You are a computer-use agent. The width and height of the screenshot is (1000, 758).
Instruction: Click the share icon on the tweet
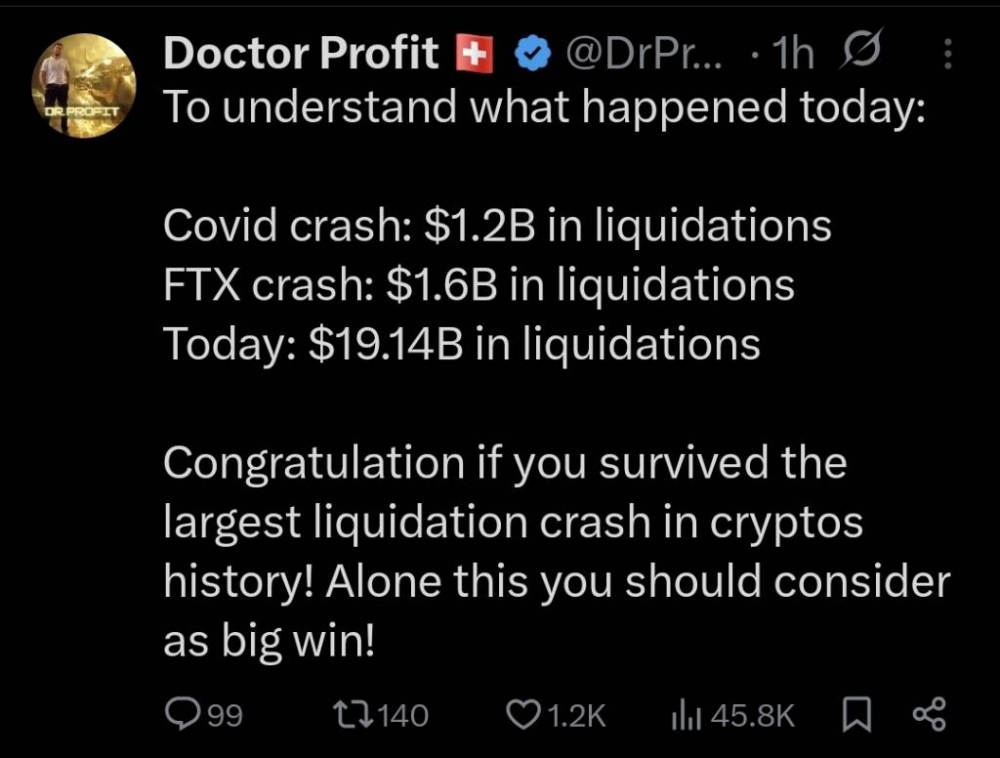(929, 713)
